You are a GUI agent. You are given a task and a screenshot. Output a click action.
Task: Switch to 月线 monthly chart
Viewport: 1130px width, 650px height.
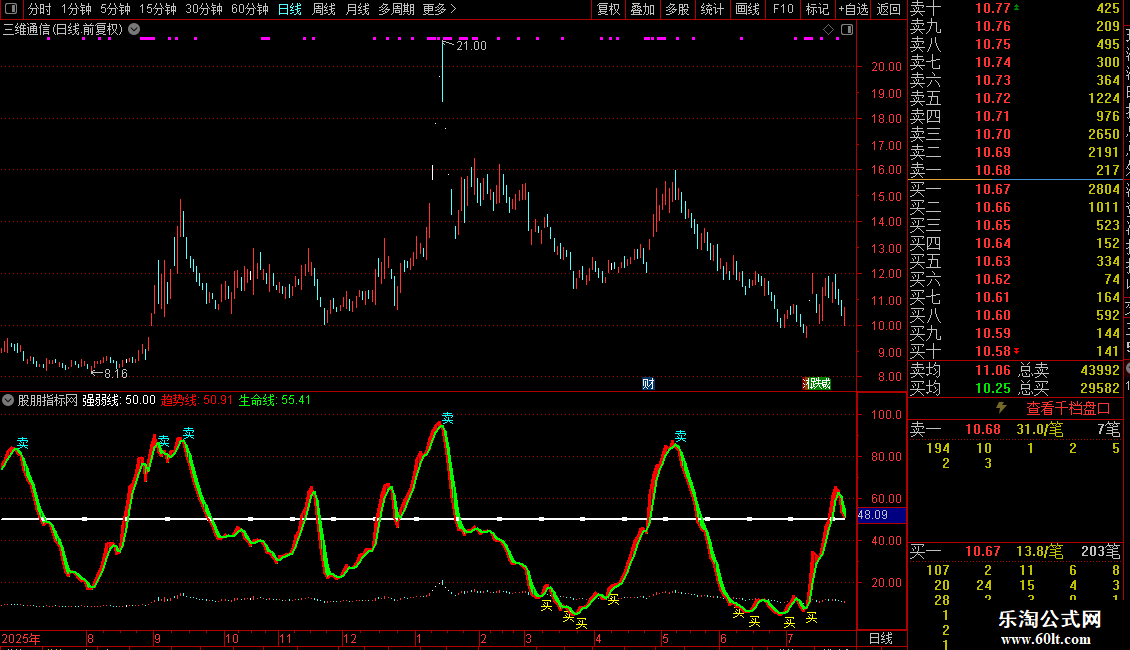357,9
